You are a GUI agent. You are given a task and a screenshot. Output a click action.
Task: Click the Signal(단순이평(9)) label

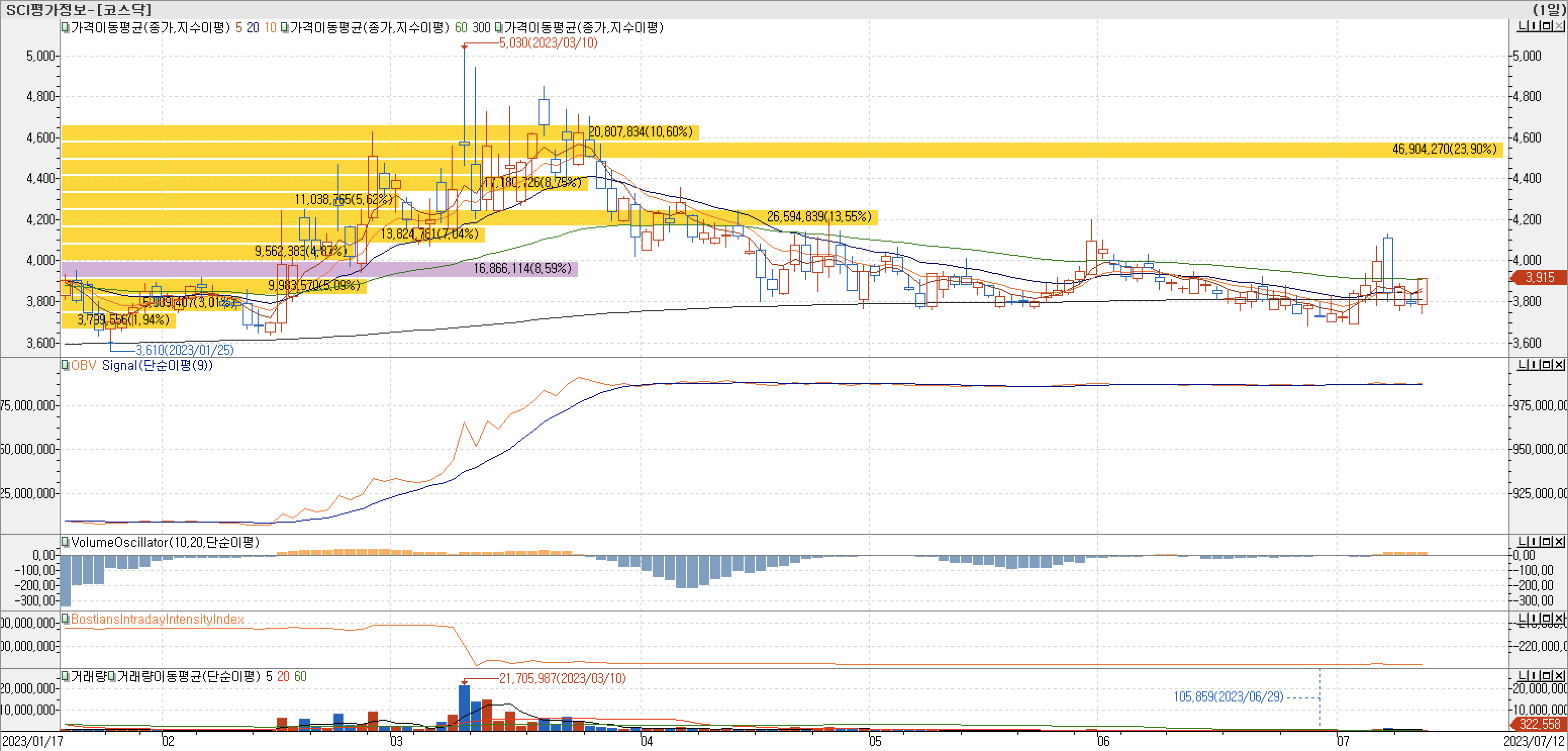coord(157,365)
